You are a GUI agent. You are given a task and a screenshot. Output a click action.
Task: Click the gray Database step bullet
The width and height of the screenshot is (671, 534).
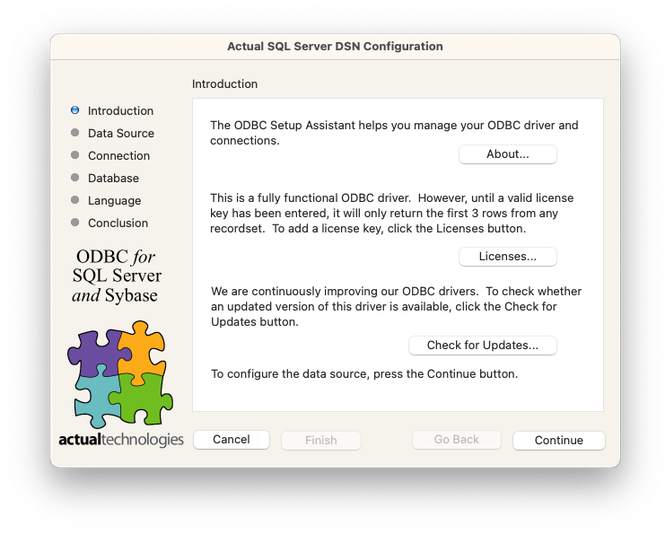75,178
